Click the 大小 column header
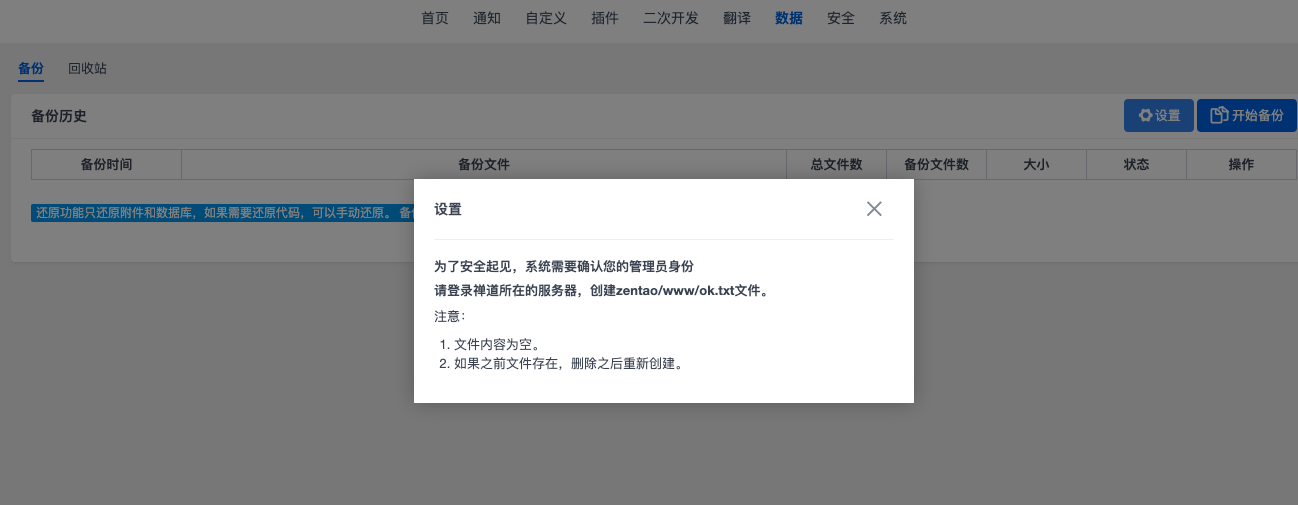The width and height of the screenshot is (1298, 505). 1036,165
